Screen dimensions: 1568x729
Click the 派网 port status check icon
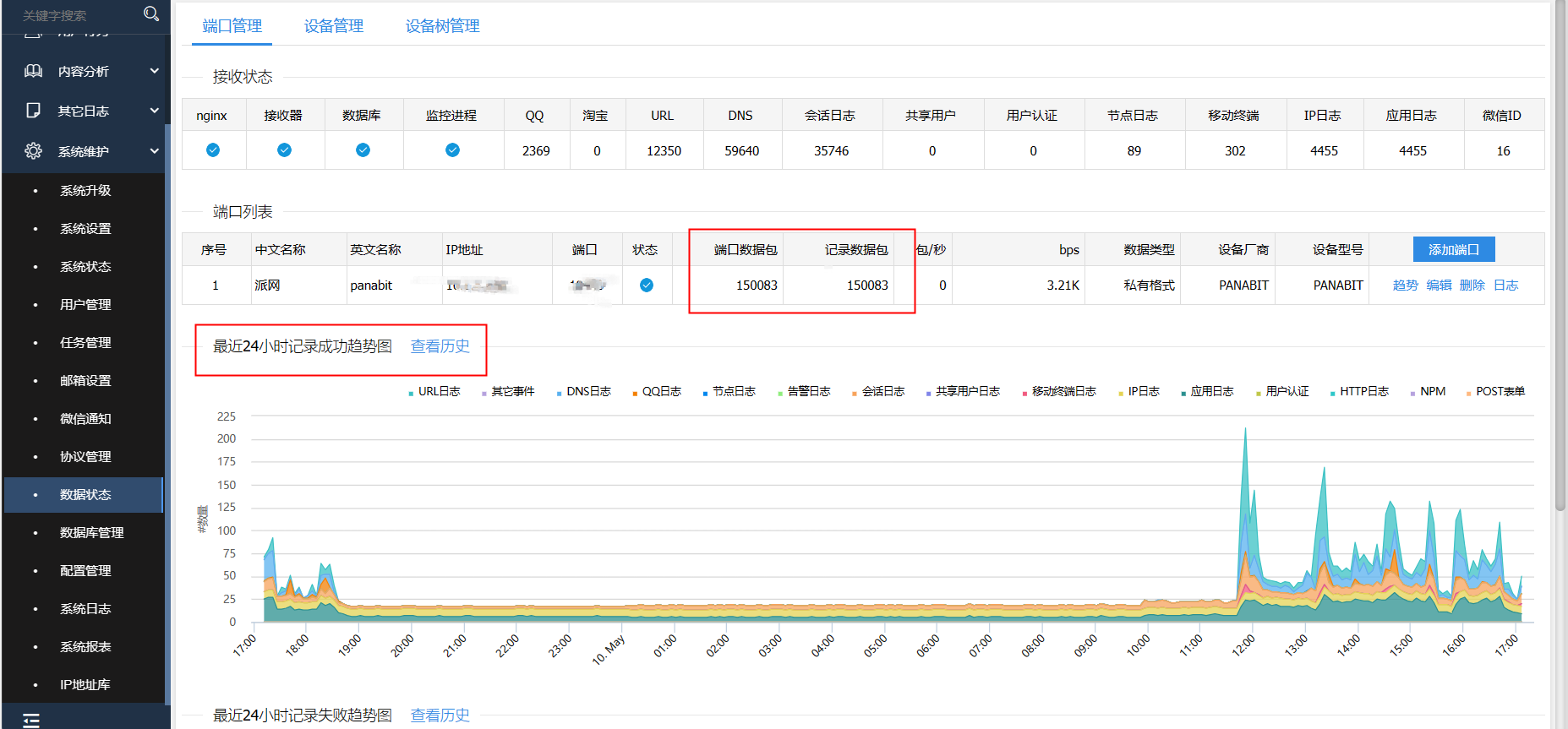647,286
